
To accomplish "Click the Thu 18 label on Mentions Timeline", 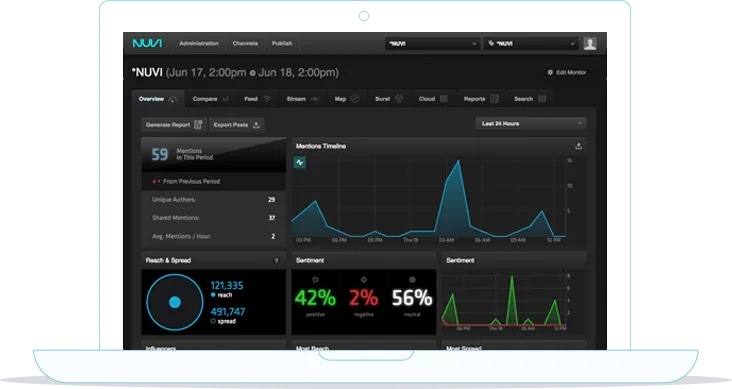I will [411, 240].
